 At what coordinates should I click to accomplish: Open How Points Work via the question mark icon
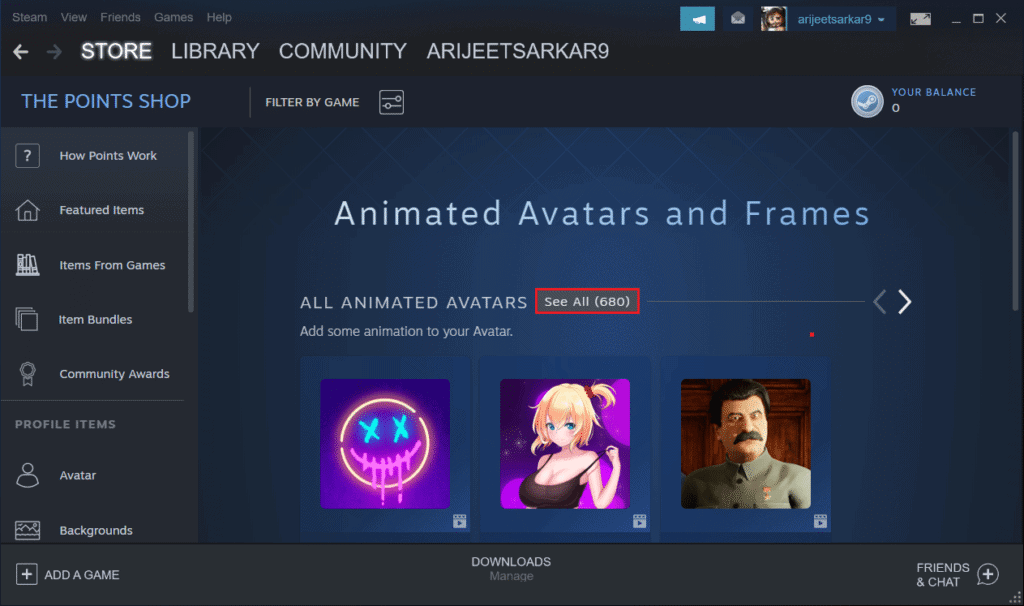coord(27,155)
